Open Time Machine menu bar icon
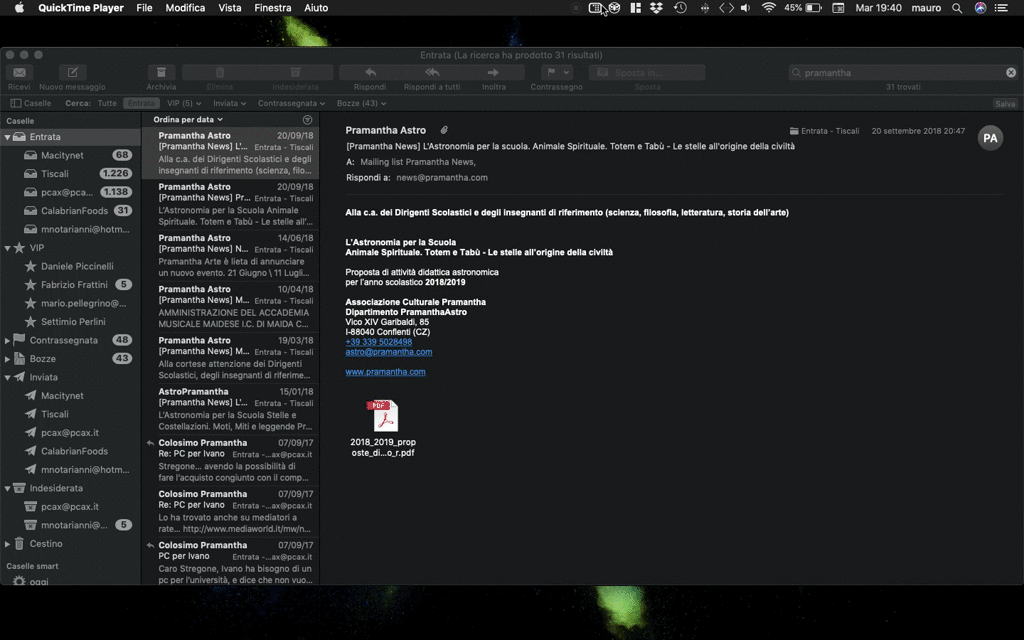 tap(680, 8)
